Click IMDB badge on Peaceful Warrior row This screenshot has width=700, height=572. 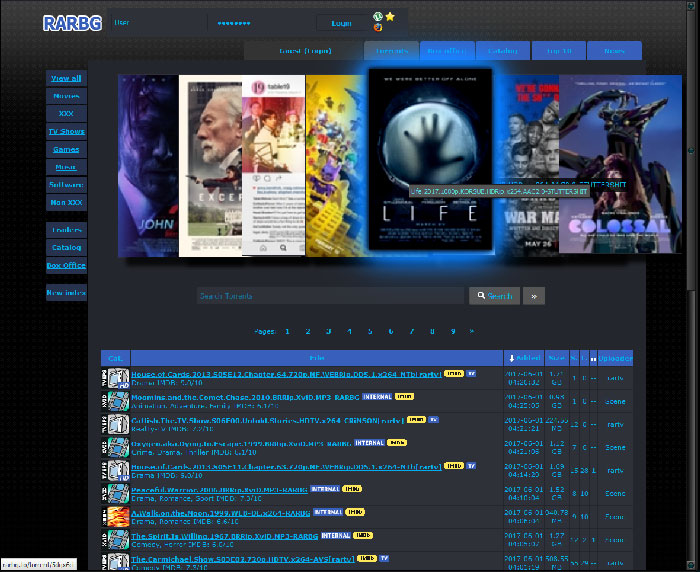point(352,488)
